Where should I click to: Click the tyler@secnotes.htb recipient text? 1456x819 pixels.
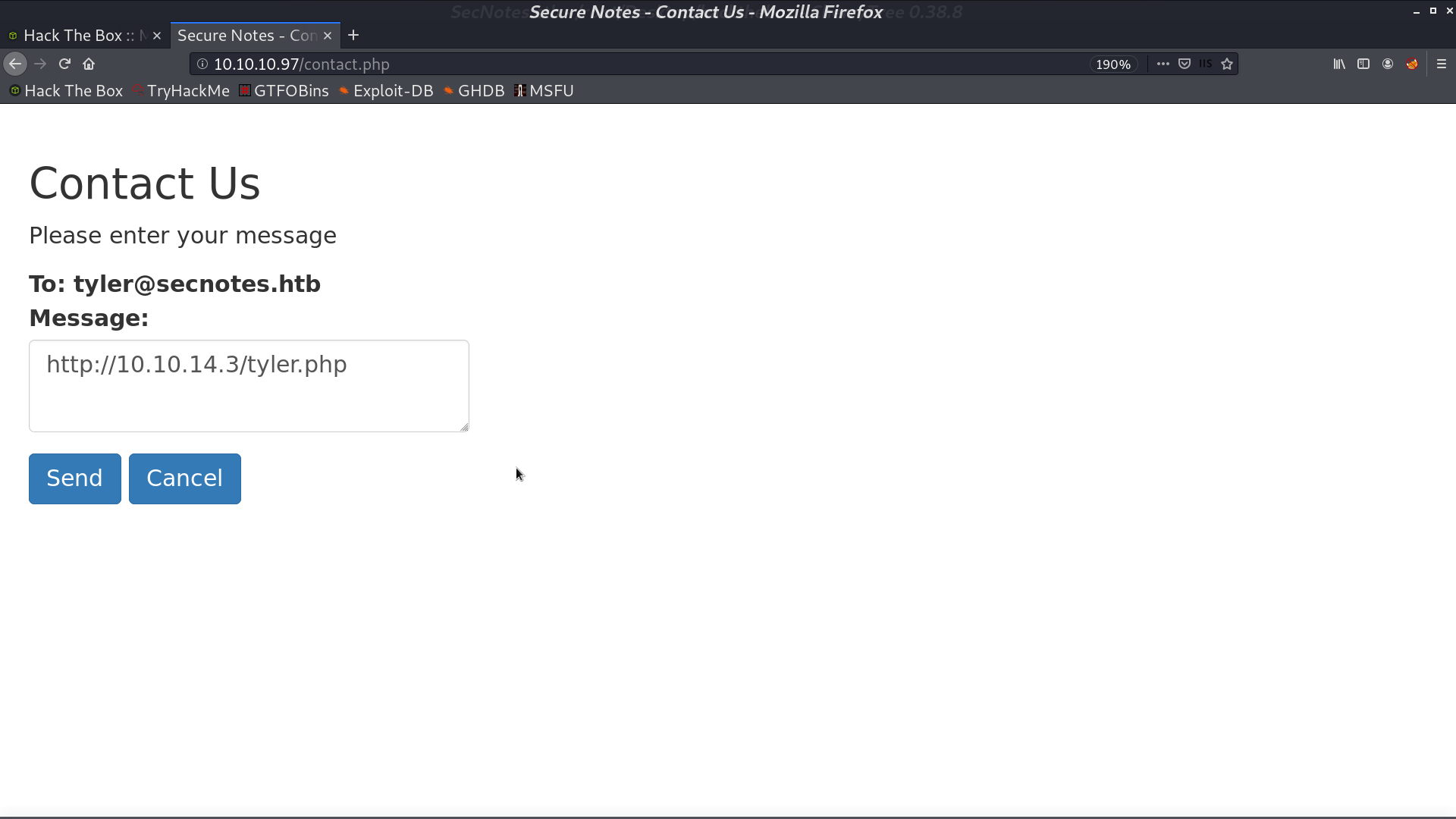[x=197, y=284]
